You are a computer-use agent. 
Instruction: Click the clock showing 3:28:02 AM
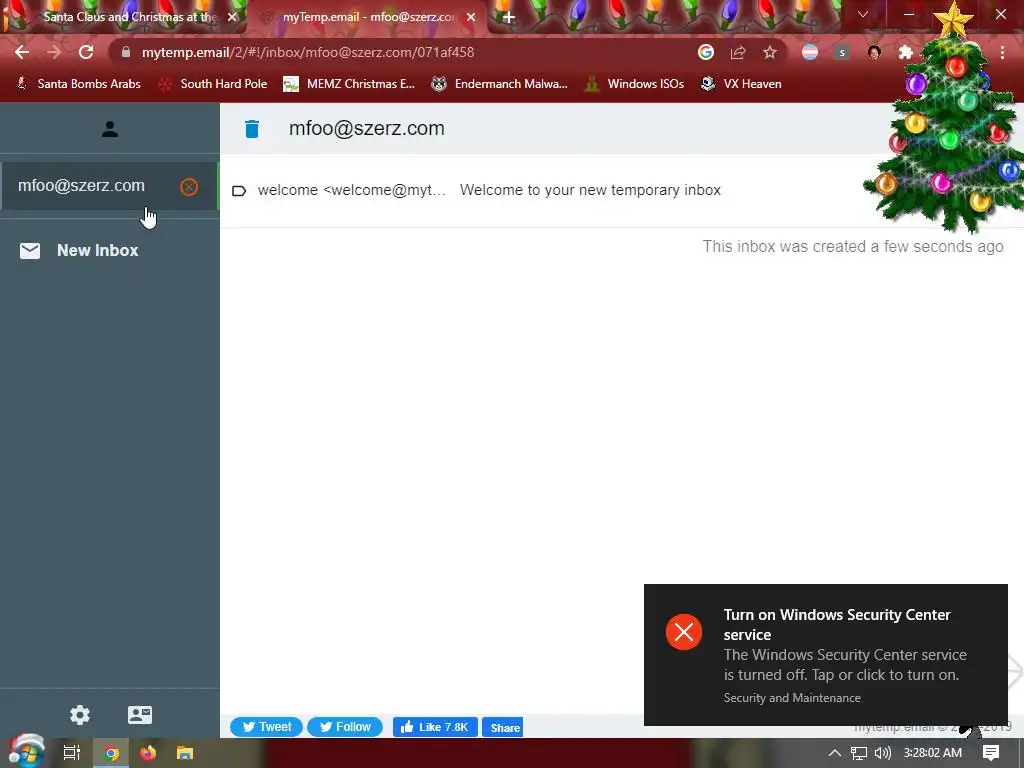click(933, 753)
